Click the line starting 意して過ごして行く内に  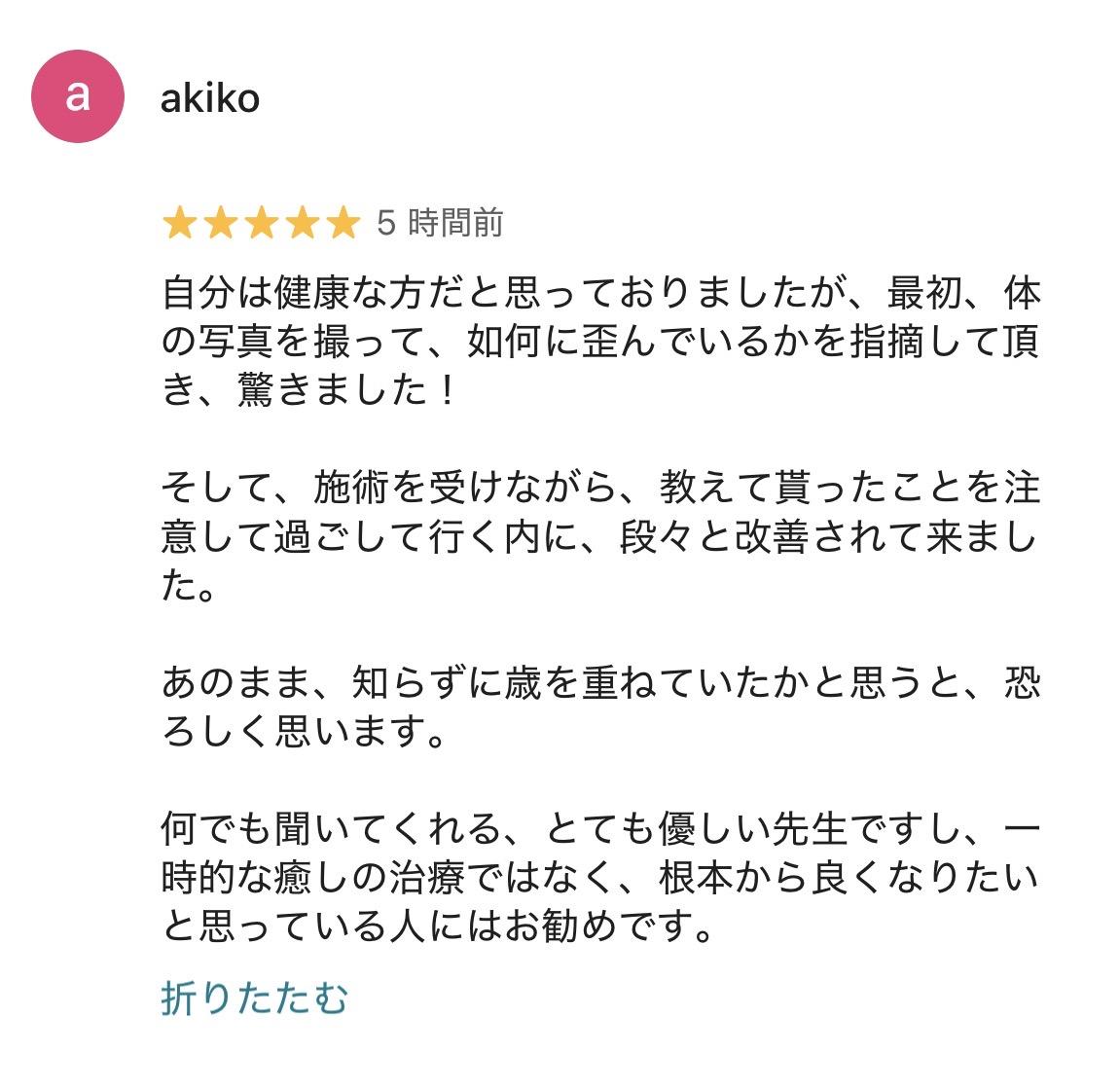(598, 536)
